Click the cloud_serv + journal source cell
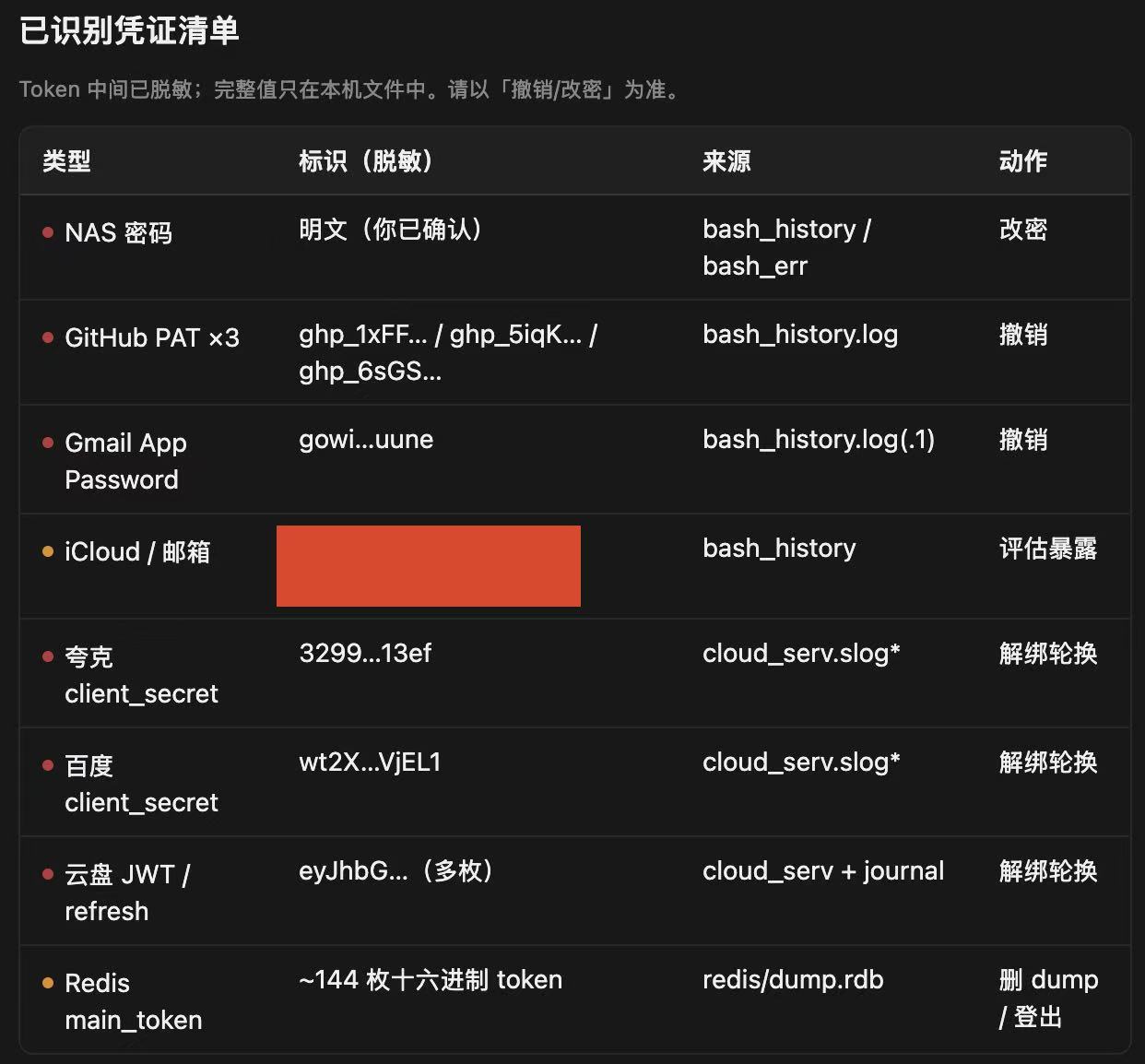The image size is (1145, 1064). click(x=823, y=870)
